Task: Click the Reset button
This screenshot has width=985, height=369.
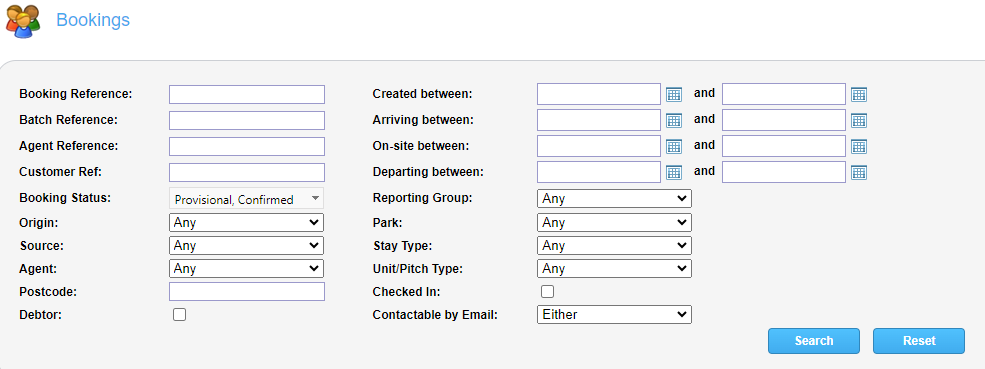Action: pos(919,341)
